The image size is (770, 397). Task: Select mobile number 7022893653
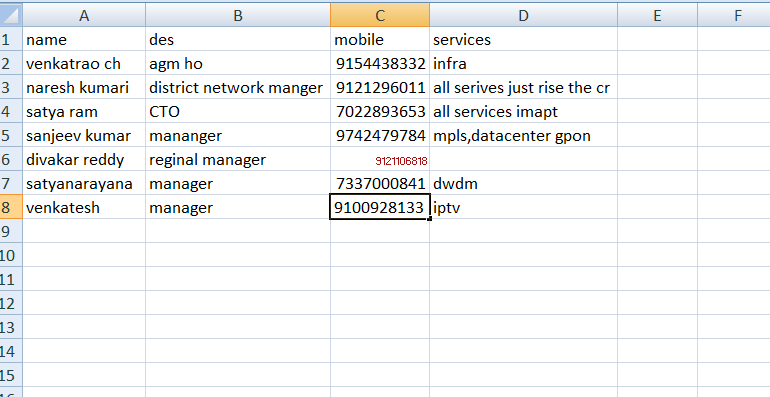click(380, 112)
